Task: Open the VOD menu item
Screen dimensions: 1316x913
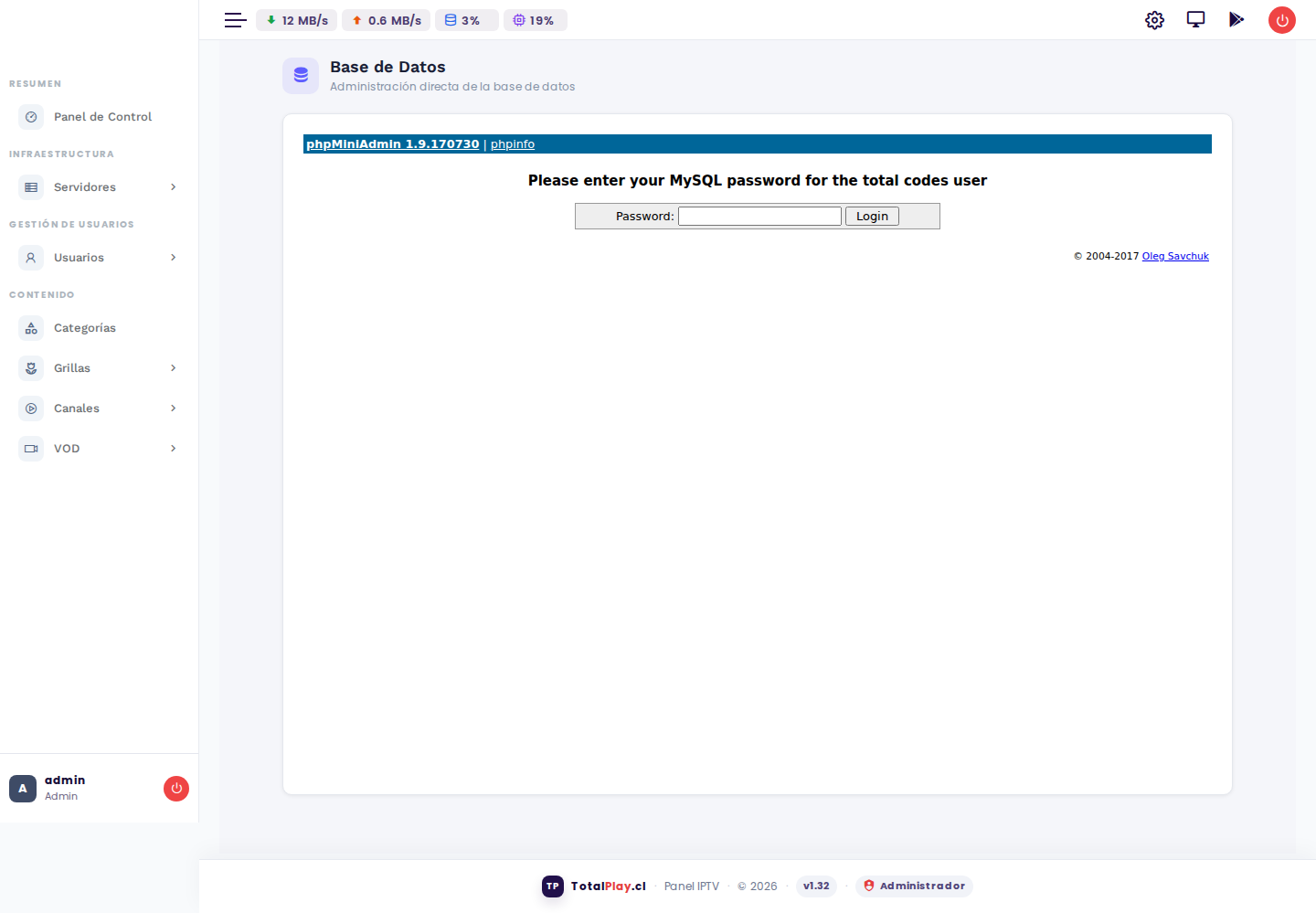Action: (x=99, y=449)
